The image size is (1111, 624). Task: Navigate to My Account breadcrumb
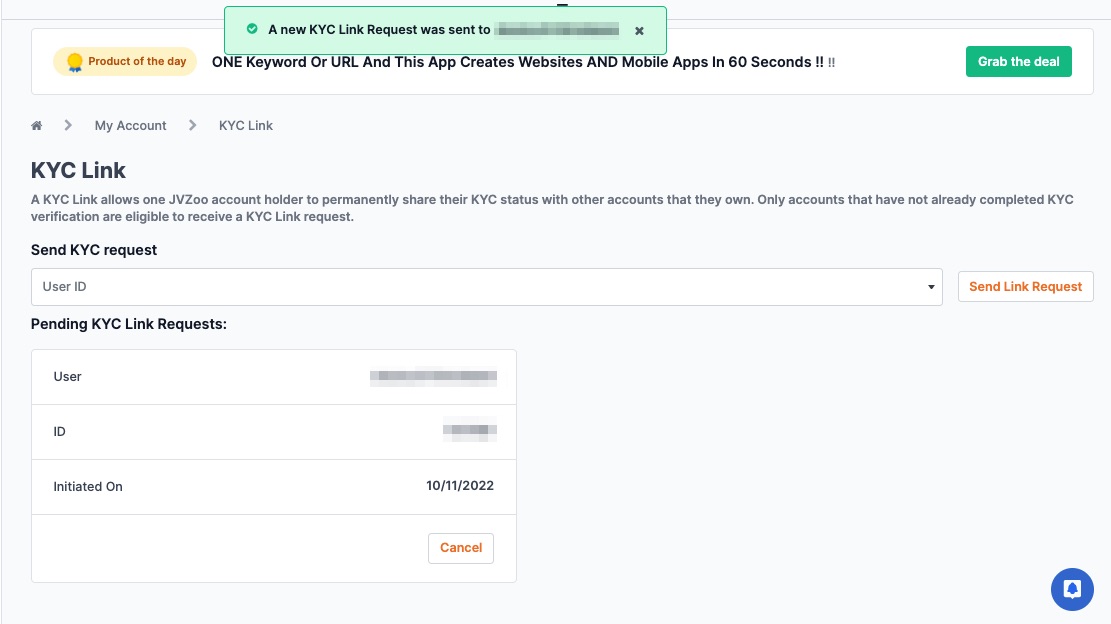pyautogui.click(x=130, y=125)
